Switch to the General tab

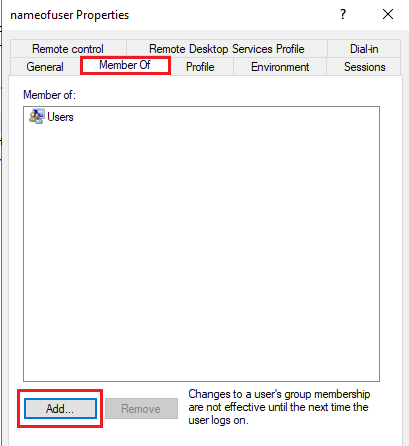(45, 67)
